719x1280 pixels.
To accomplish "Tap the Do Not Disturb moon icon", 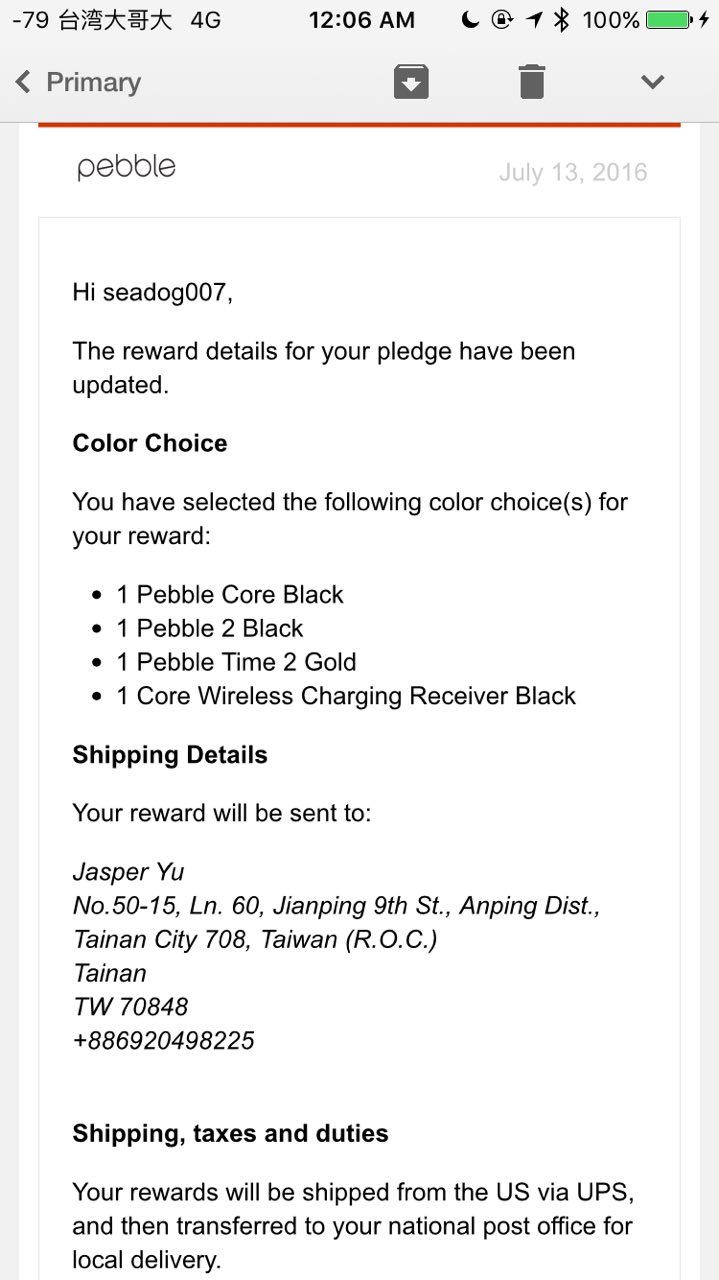I will (x=469, y=20).
